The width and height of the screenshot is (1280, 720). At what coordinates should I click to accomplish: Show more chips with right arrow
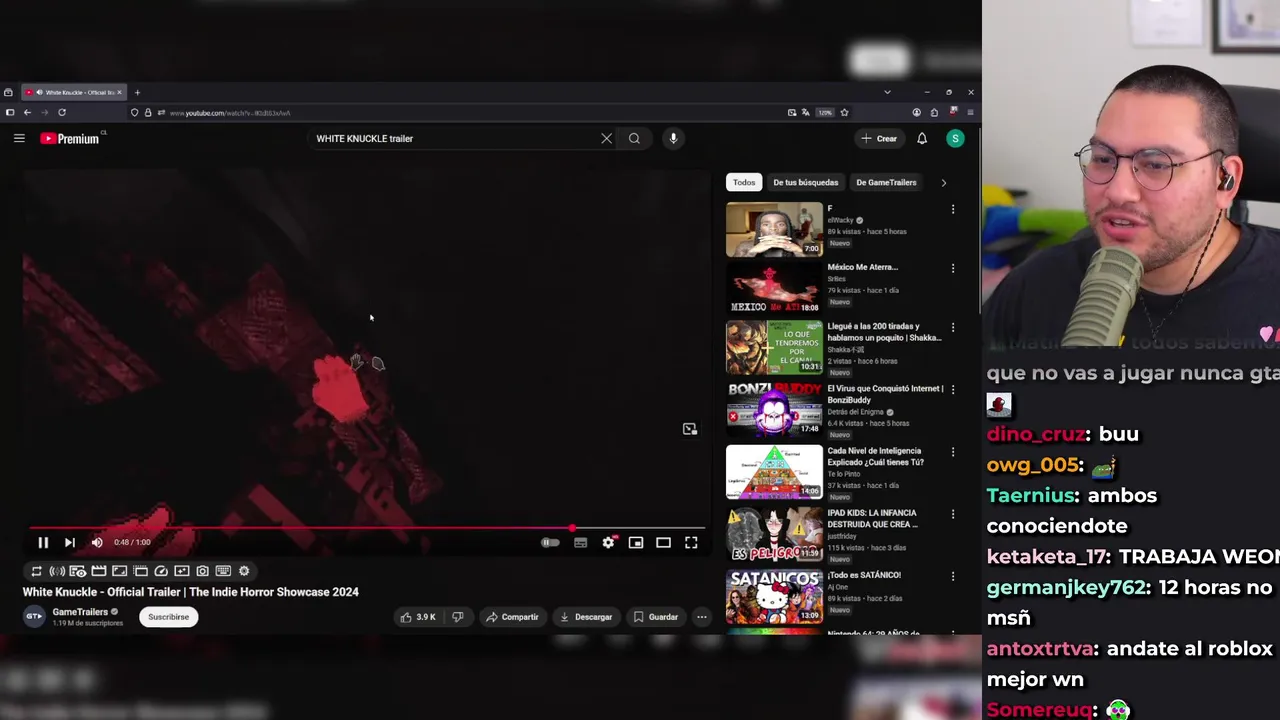click(943, 183)
